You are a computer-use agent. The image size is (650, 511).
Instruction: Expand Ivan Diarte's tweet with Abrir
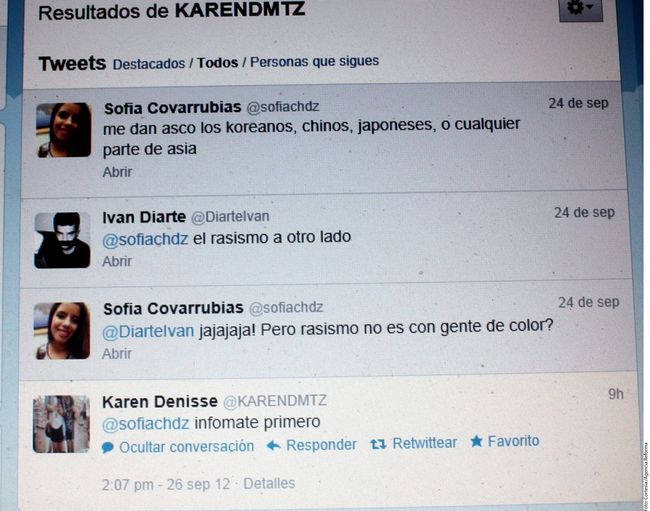pyautogui.click(x=117, y=262)
